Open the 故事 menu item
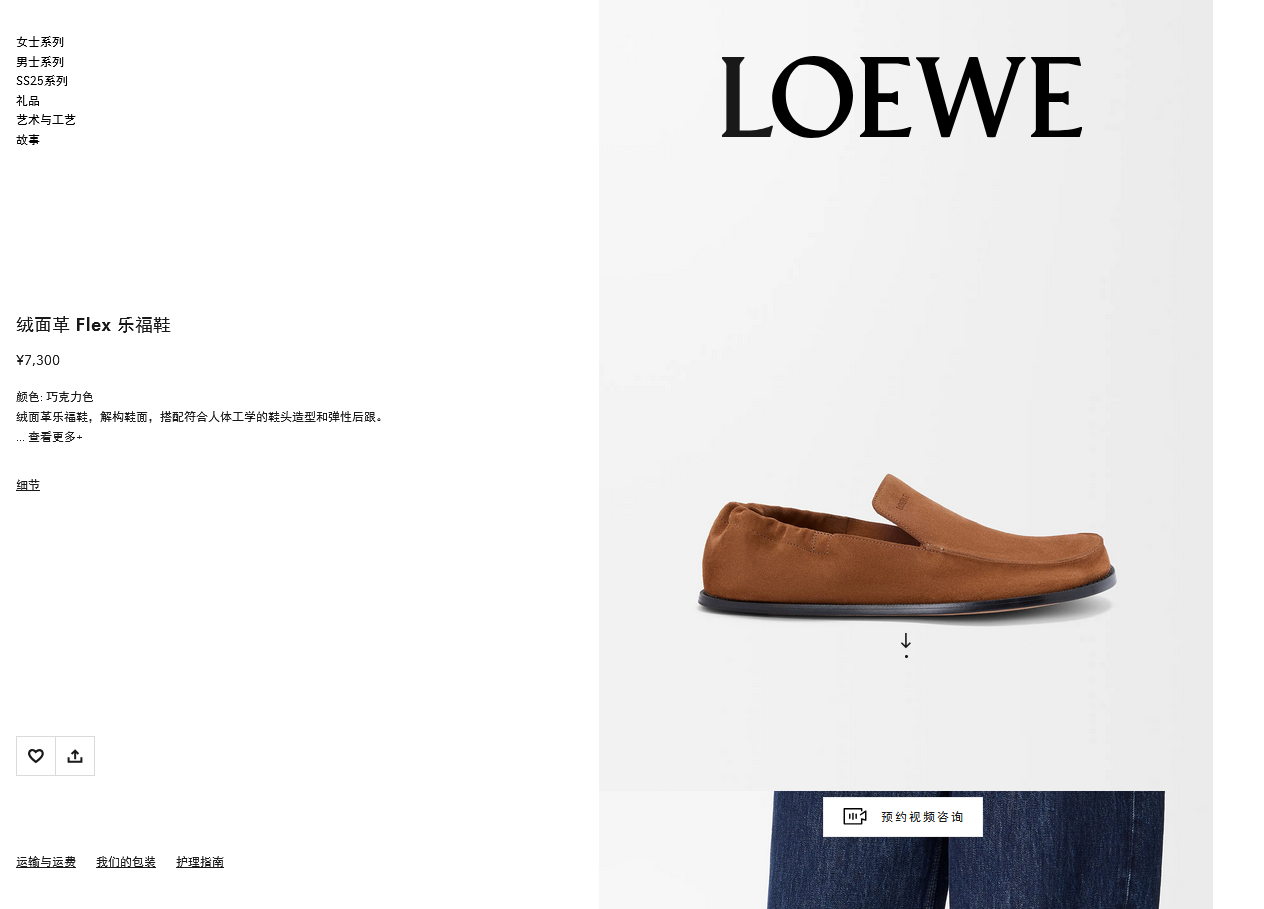The width and height of the screenshot is (1264, 909). coord(28,140)
